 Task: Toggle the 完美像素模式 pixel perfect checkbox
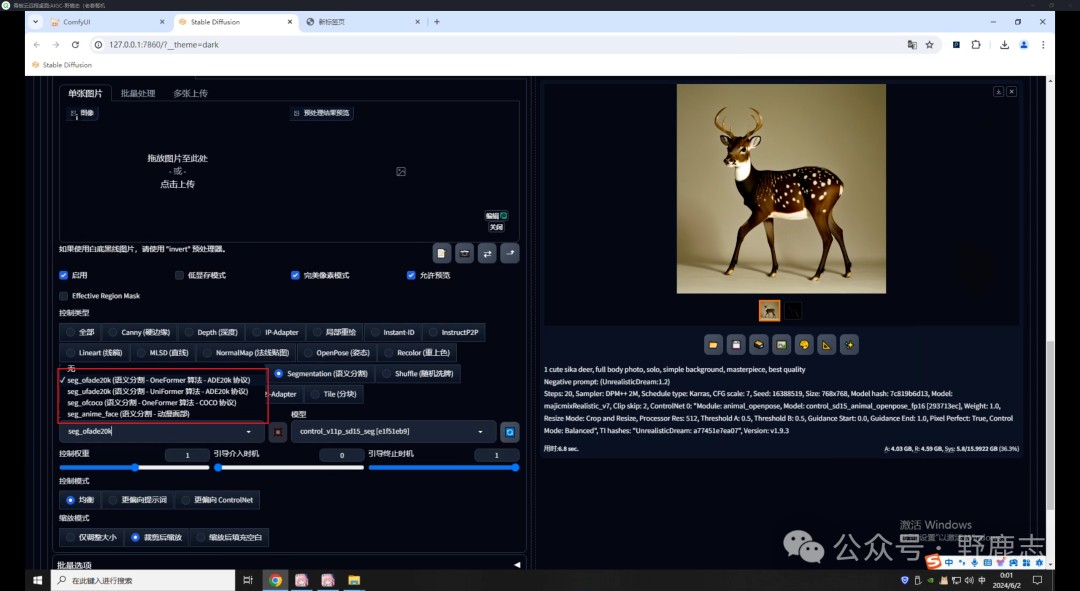295,276
